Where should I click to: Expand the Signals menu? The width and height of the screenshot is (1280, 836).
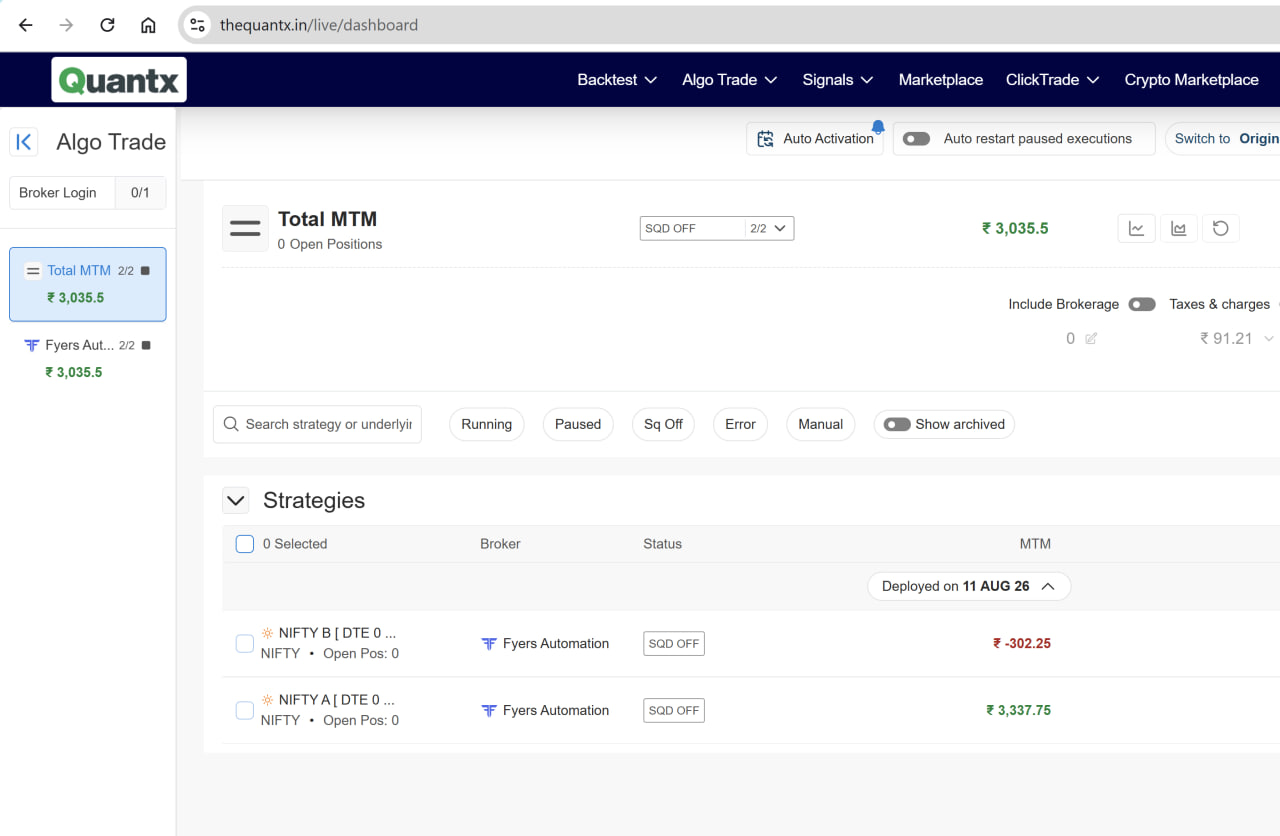point(838,80)
